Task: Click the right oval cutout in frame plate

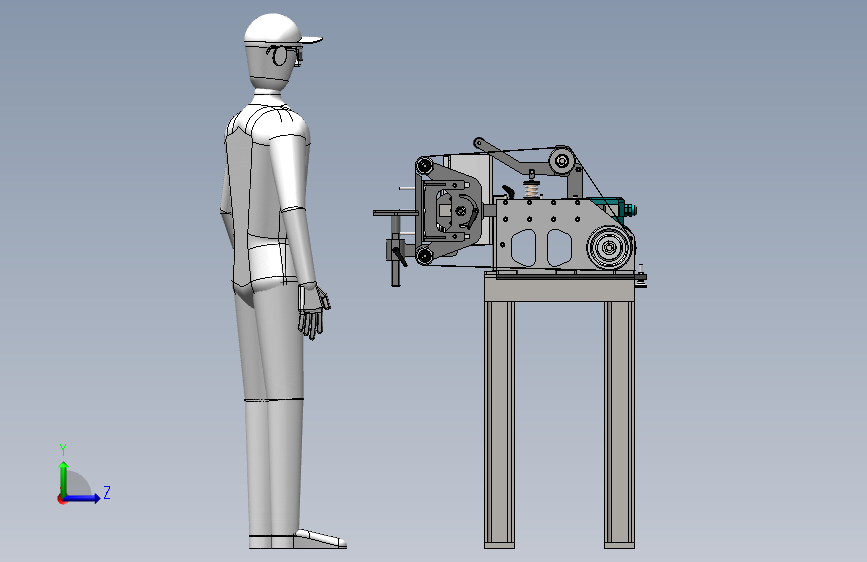Action: pyautogui.click(x=559, y=247)
